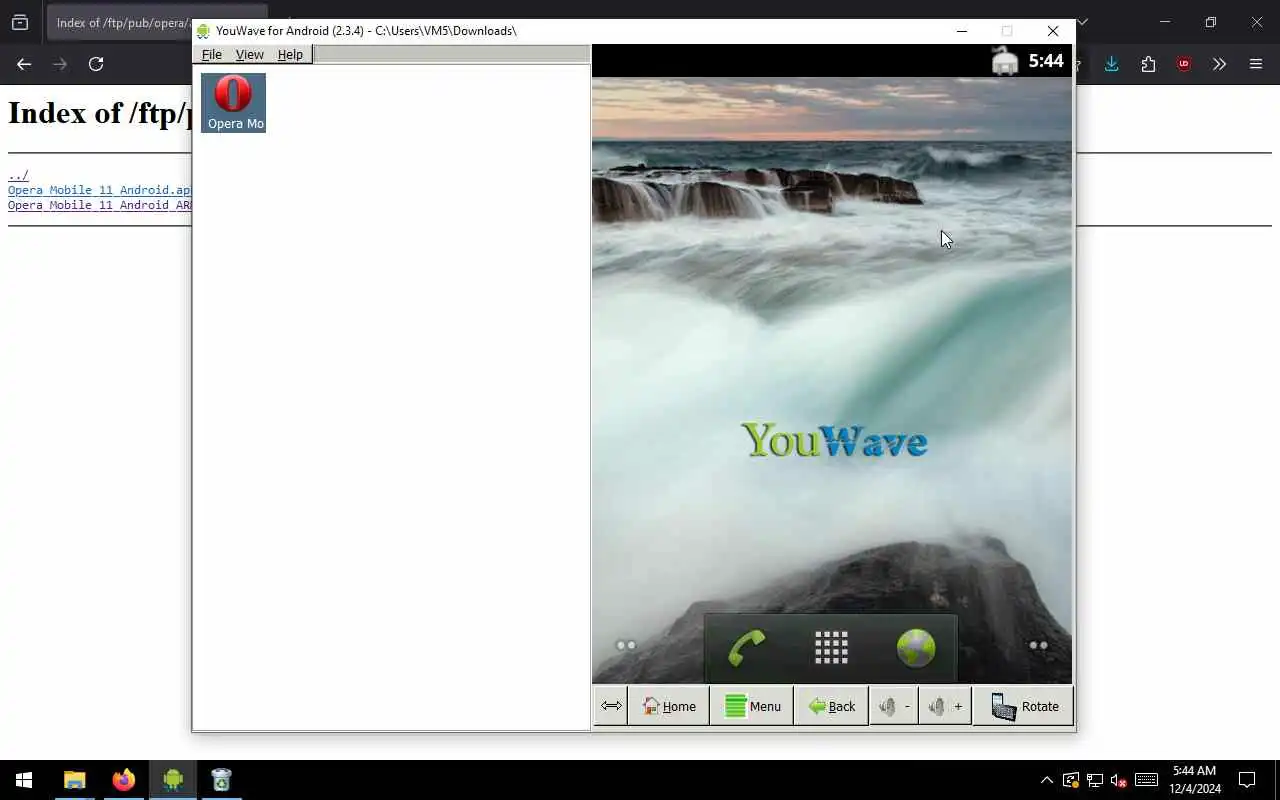Open browser extensions puzzle icon
This screenshot has width=1280, height=800.
(1148, 64)
